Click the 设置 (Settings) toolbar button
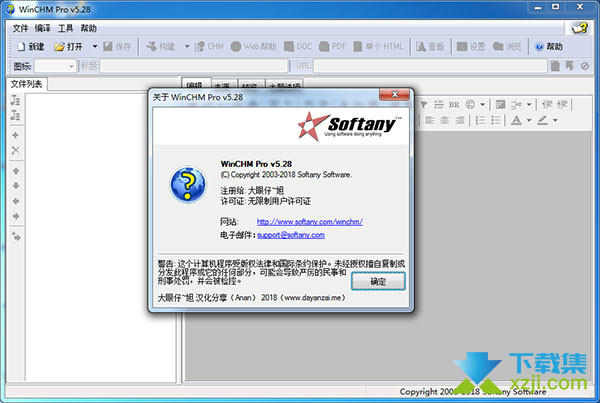 click(x=471, y=47)
